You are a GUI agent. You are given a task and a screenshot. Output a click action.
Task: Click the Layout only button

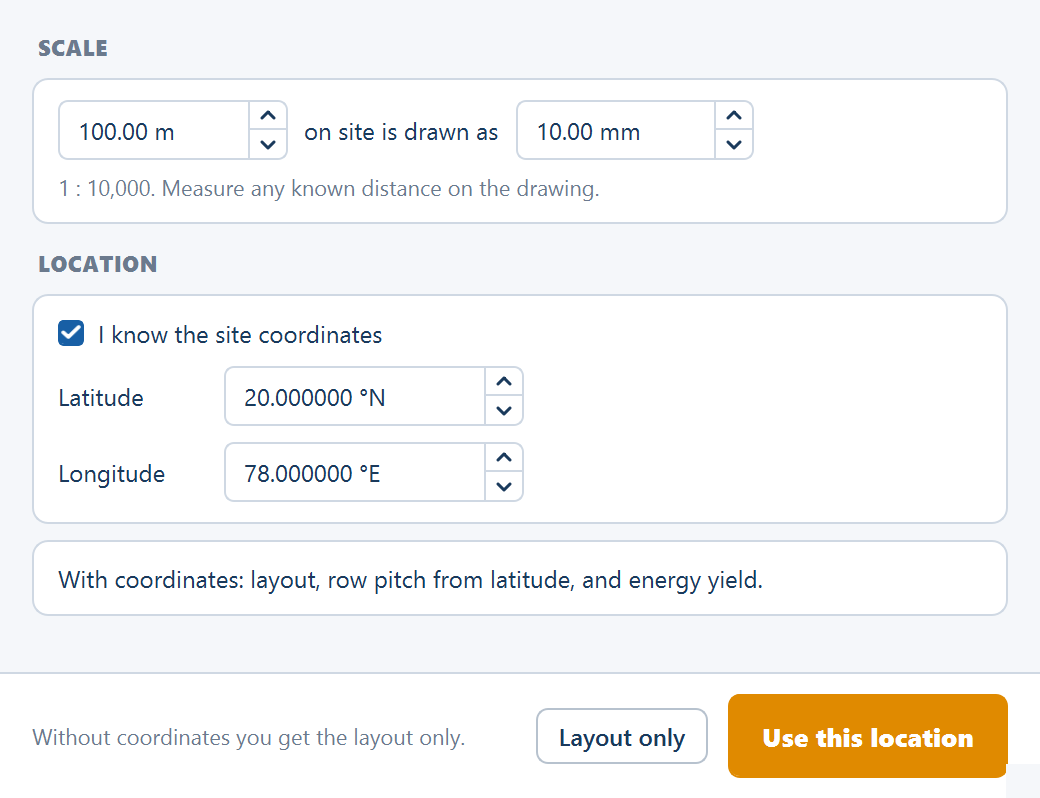pos(621,736)
